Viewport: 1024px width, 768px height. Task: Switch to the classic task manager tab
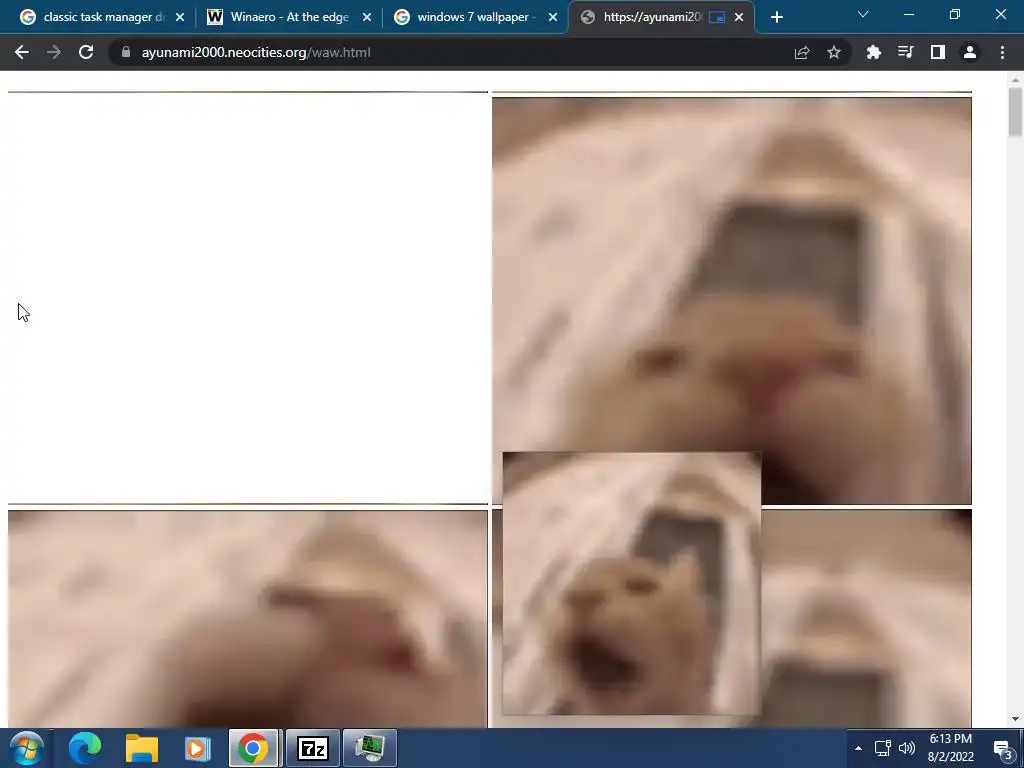coord(103,17)
